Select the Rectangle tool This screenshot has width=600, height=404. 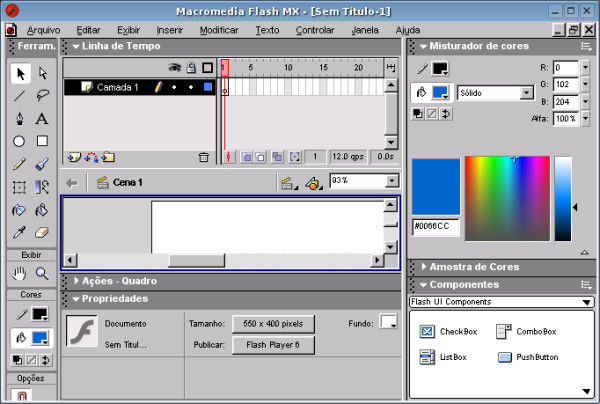(42, 141)
